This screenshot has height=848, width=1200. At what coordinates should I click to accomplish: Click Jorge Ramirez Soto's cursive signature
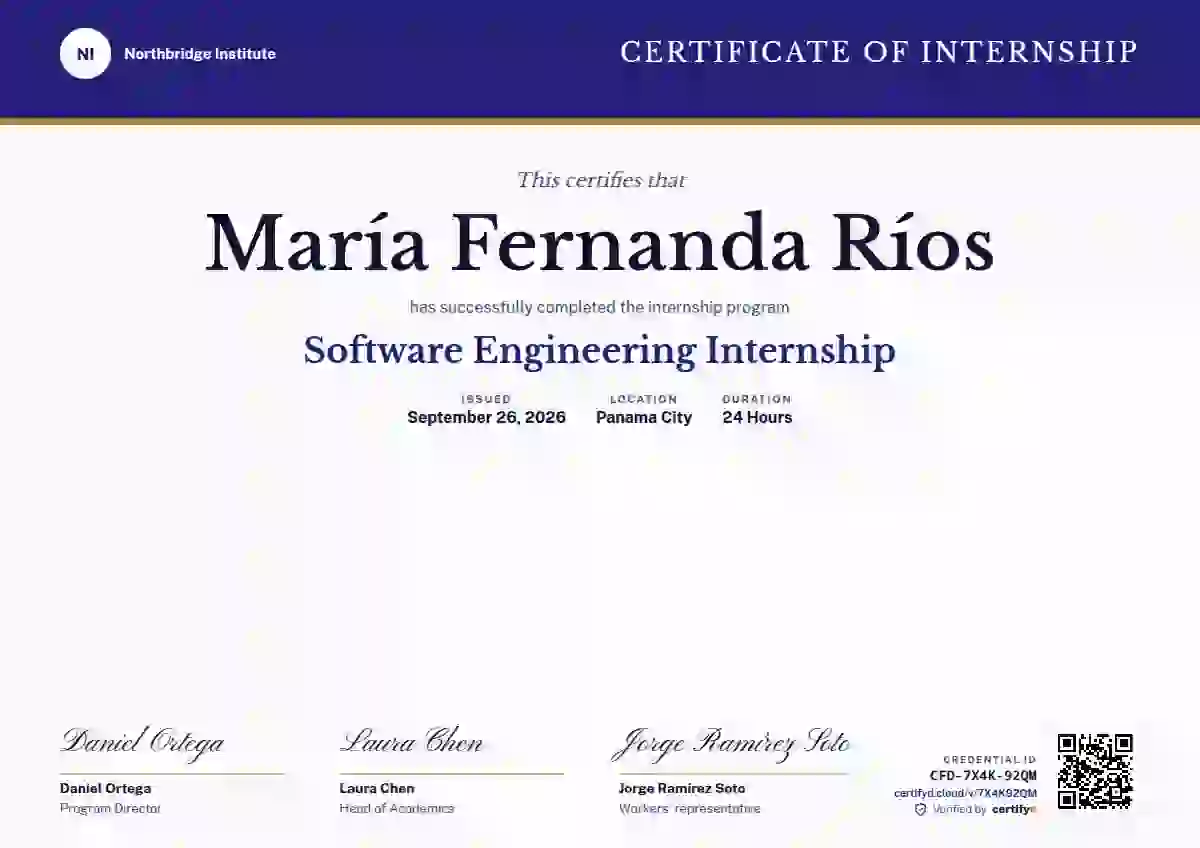[732, 745]
